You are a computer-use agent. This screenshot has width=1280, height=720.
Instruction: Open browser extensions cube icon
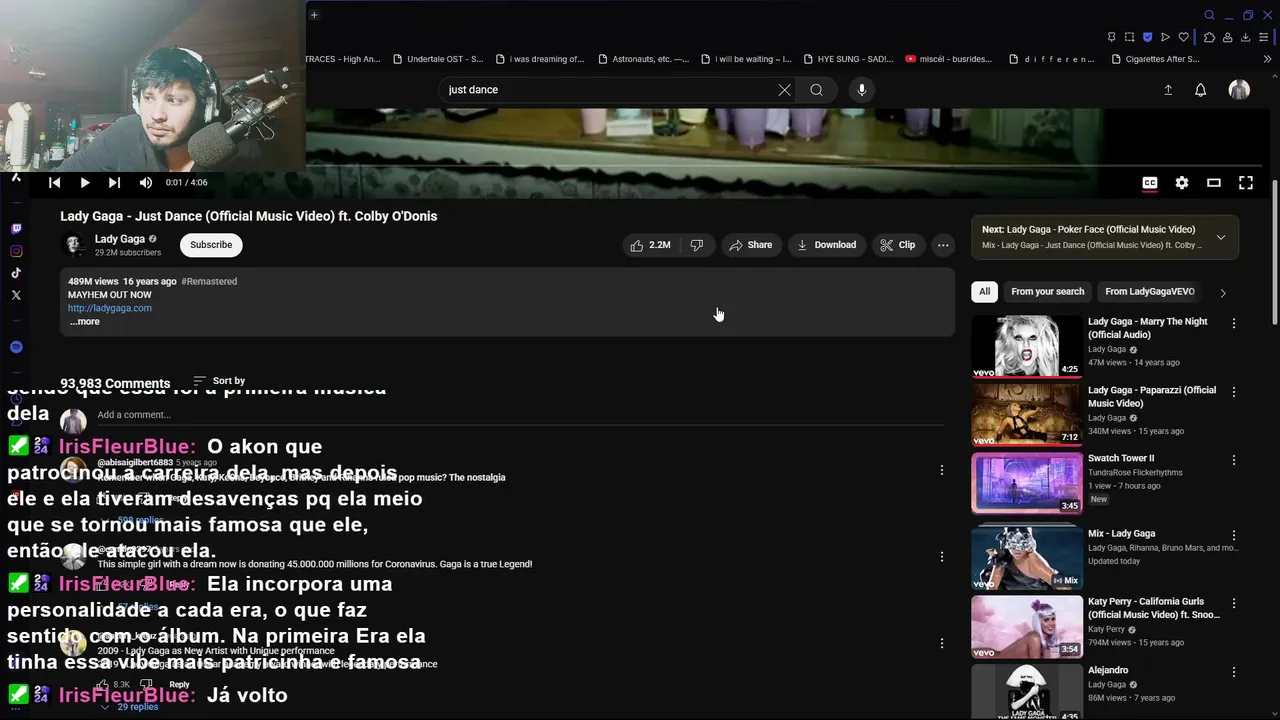(x=1209, y=37)
